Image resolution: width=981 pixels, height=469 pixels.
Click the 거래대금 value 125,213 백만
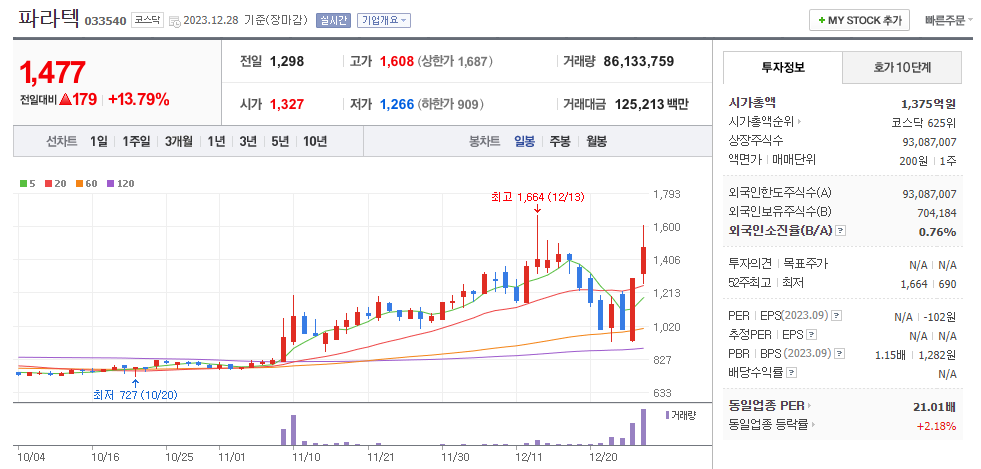tap(651, 104)
